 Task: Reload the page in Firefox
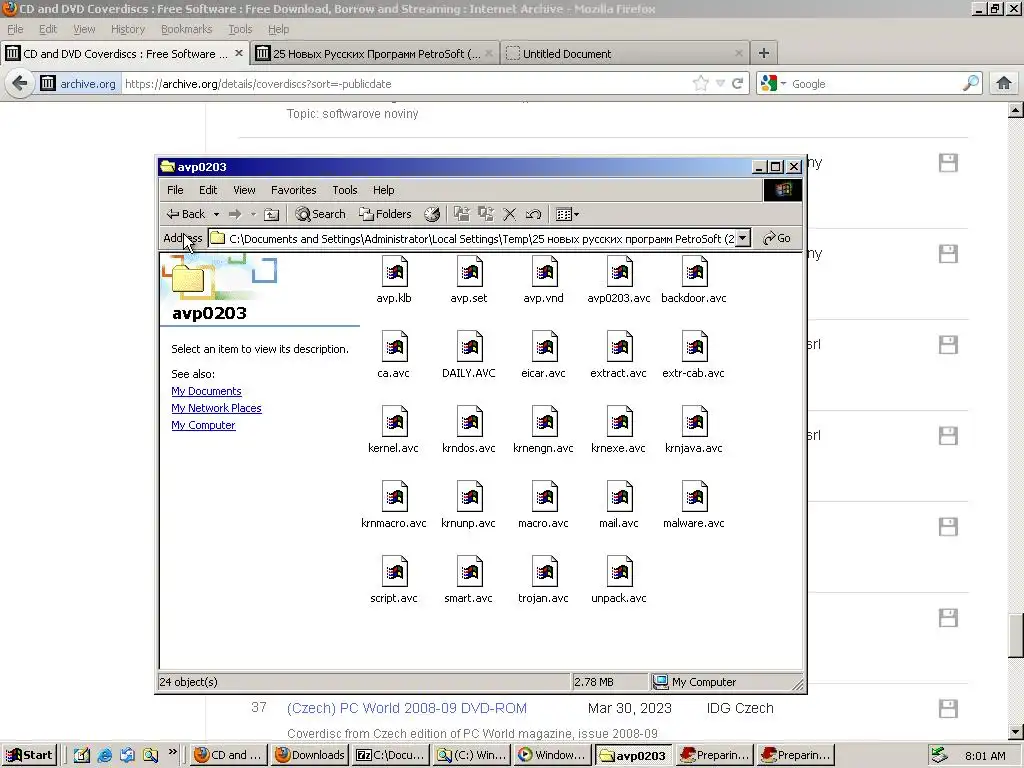(x=737, y=84)
